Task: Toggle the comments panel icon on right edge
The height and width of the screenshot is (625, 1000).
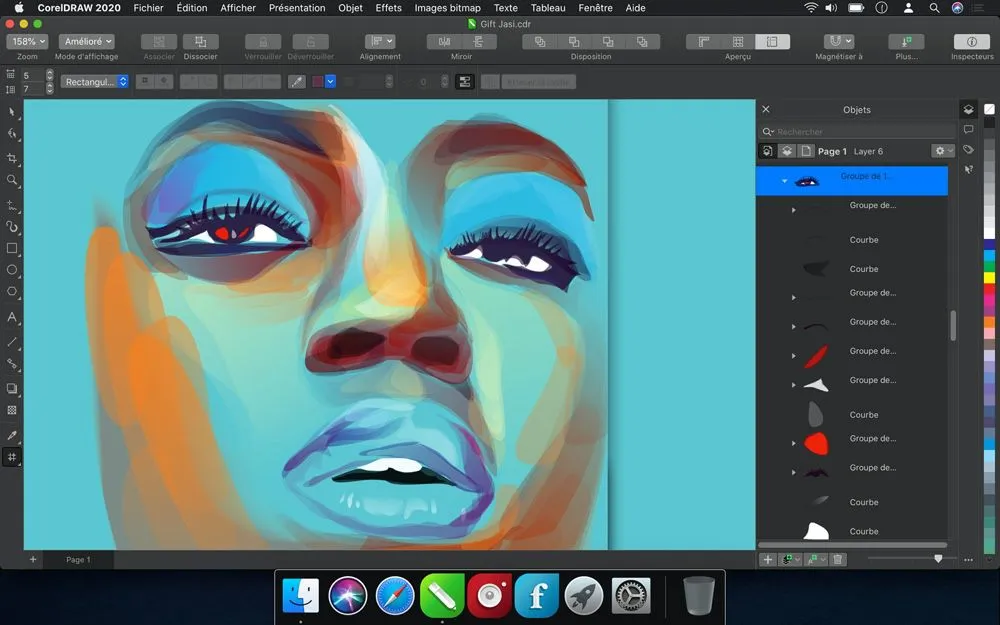Action: pyautogui.click(x=968, y=130)
